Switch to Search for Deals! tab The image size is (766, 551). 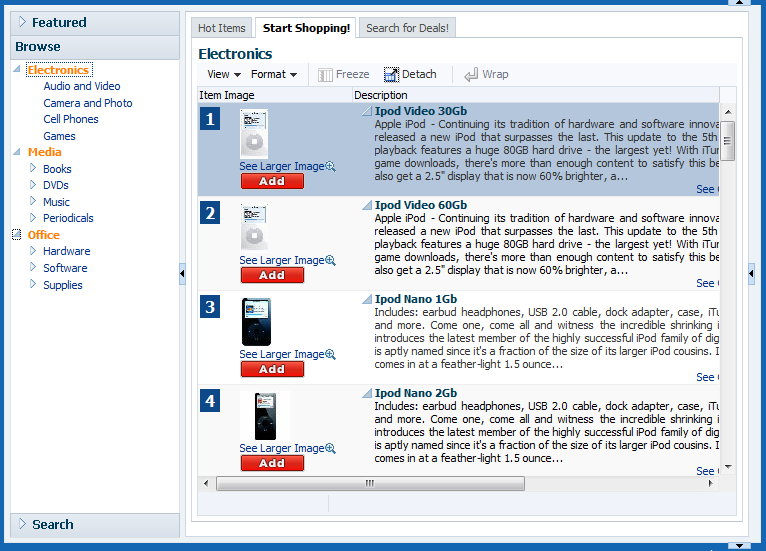[x=407, y=28]
